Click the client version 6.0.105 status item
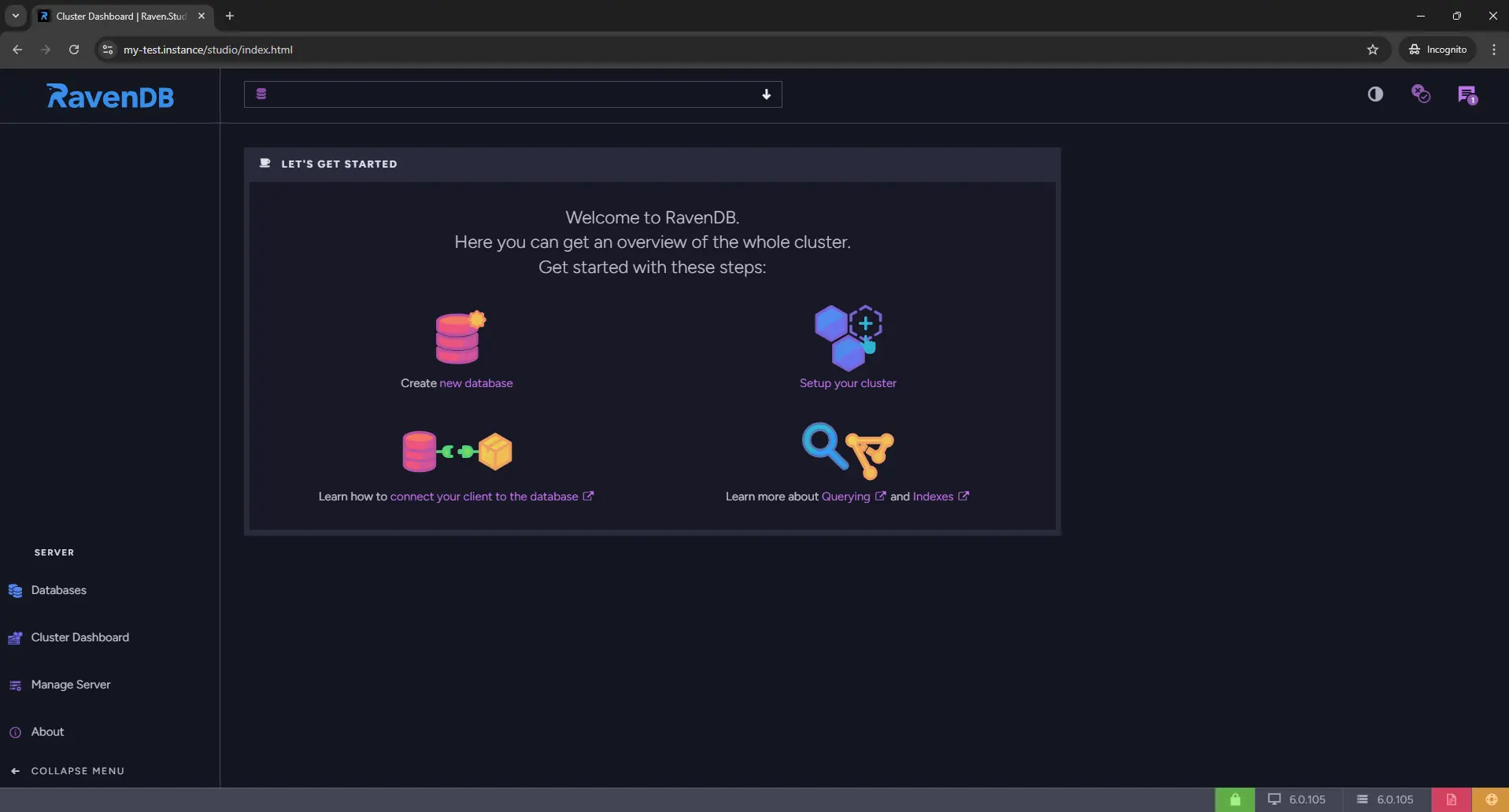The height and width of the screenshot is (812, 1509). tap(1298, 799)
